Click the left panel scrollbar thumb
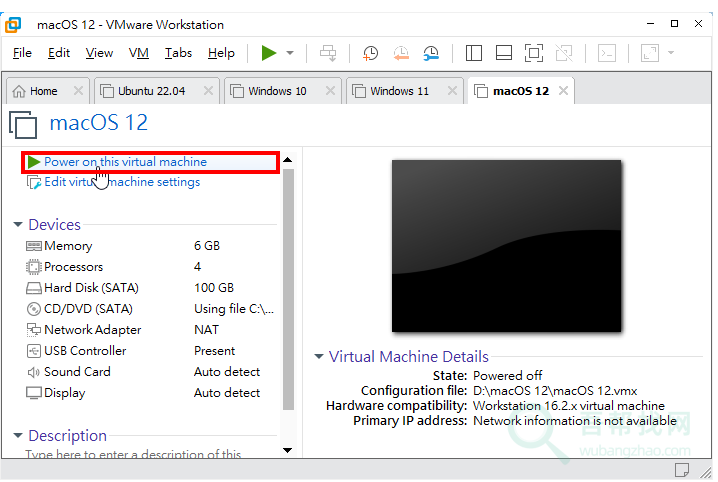 tap(288, 289)
